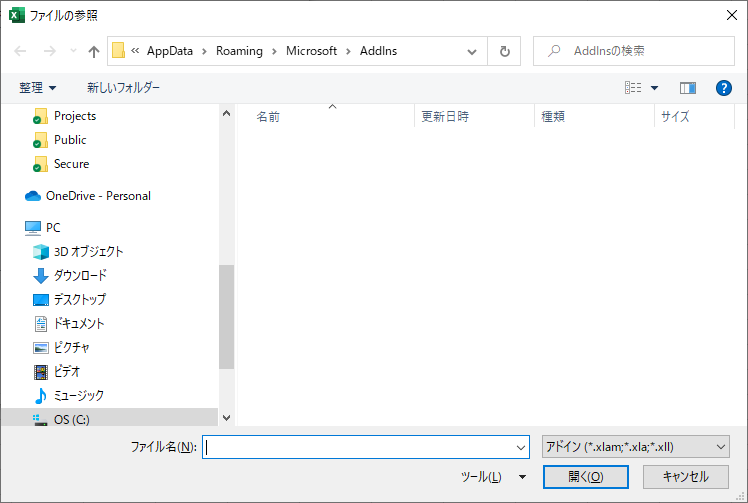Open the ツール(L) menu
The height and width of the screenshot is (503, 748).
pos(493,477)
